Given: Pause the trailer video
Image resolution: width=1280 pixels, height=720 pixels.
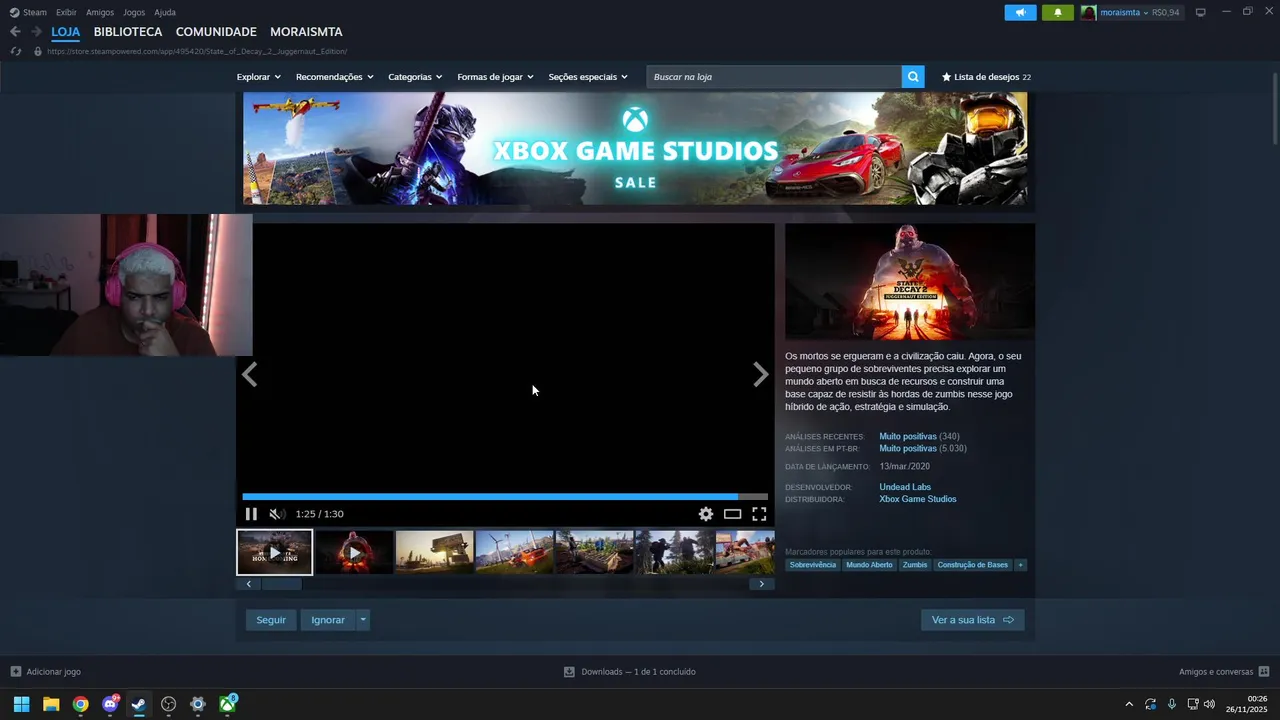Looking at the screenshot, I should [x=251, y=514].
